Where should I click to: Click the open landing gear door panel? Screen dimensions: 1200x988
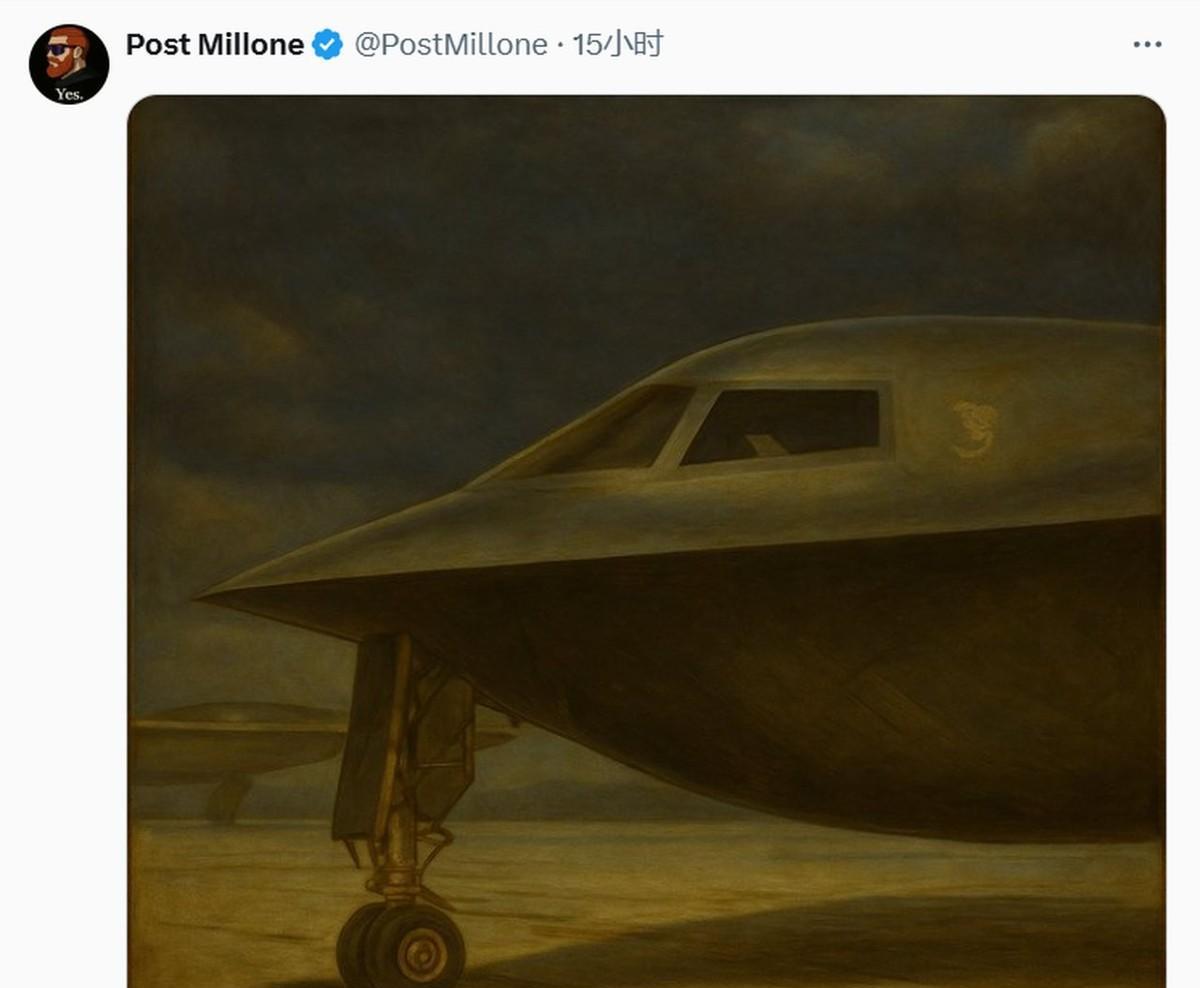click(x=360, y=737)
